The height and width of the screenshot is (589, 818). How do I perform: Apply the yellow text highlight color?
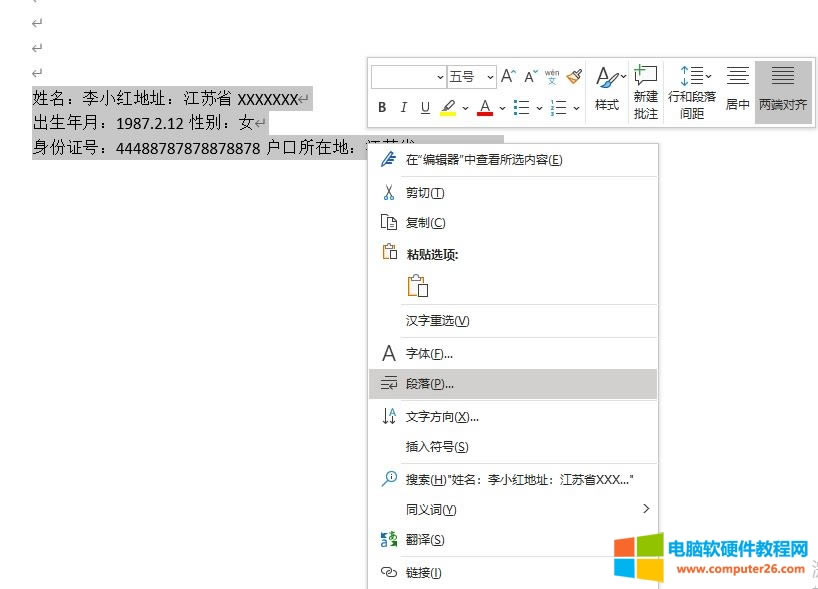tap(448, 108)
